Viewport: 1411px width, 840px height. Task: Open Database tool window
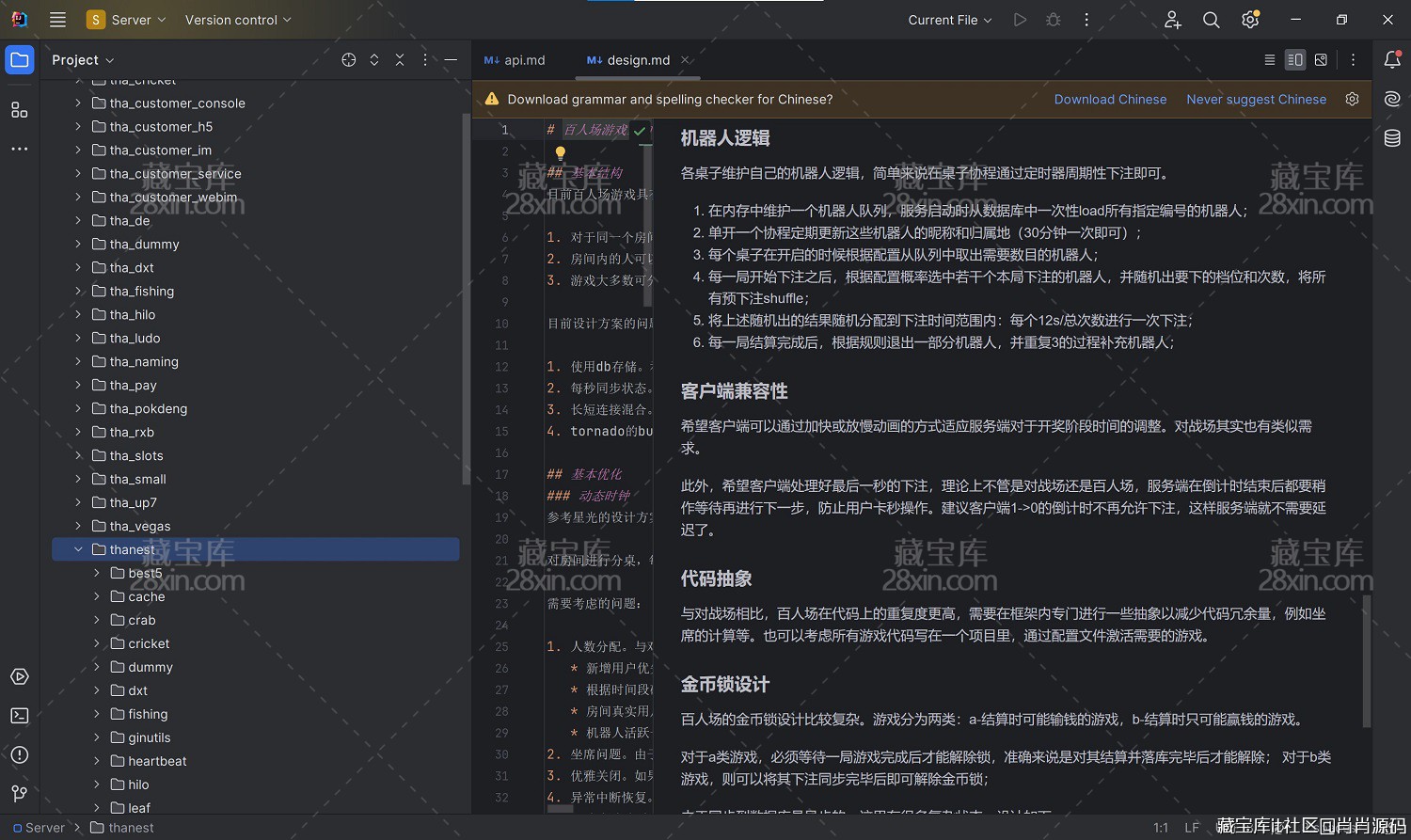tap(1393, 138)
